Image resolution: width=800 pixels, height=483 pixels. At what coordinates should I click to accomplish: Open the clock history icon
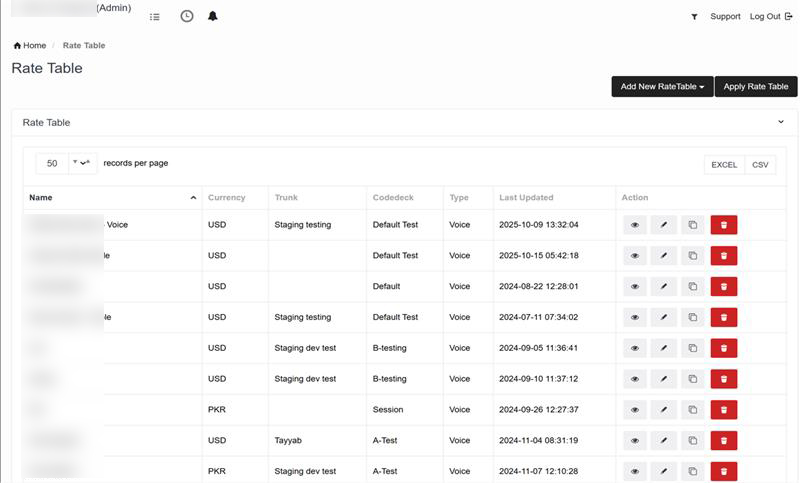pos(187,17)
